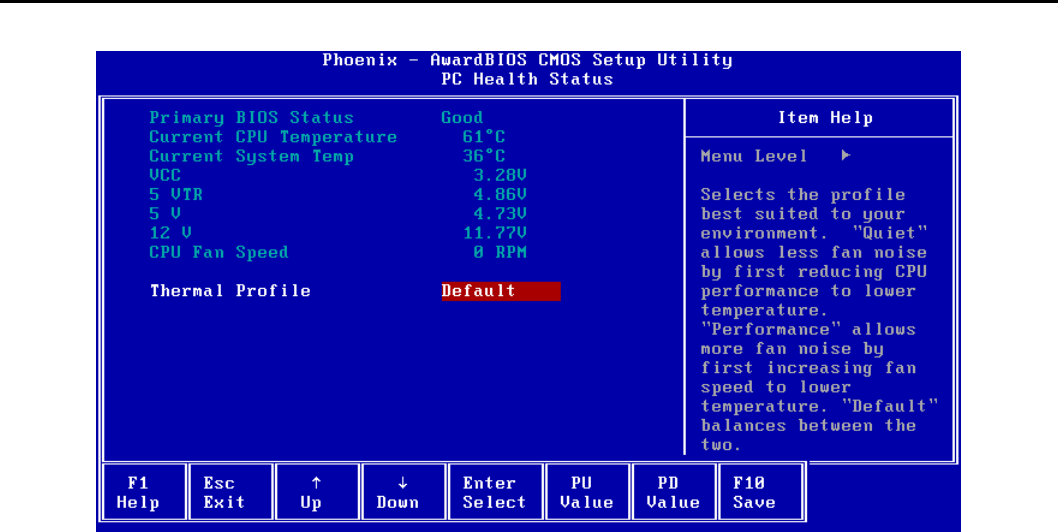
Task: Click the Menu Level text
Action: [x=754, y=156]
